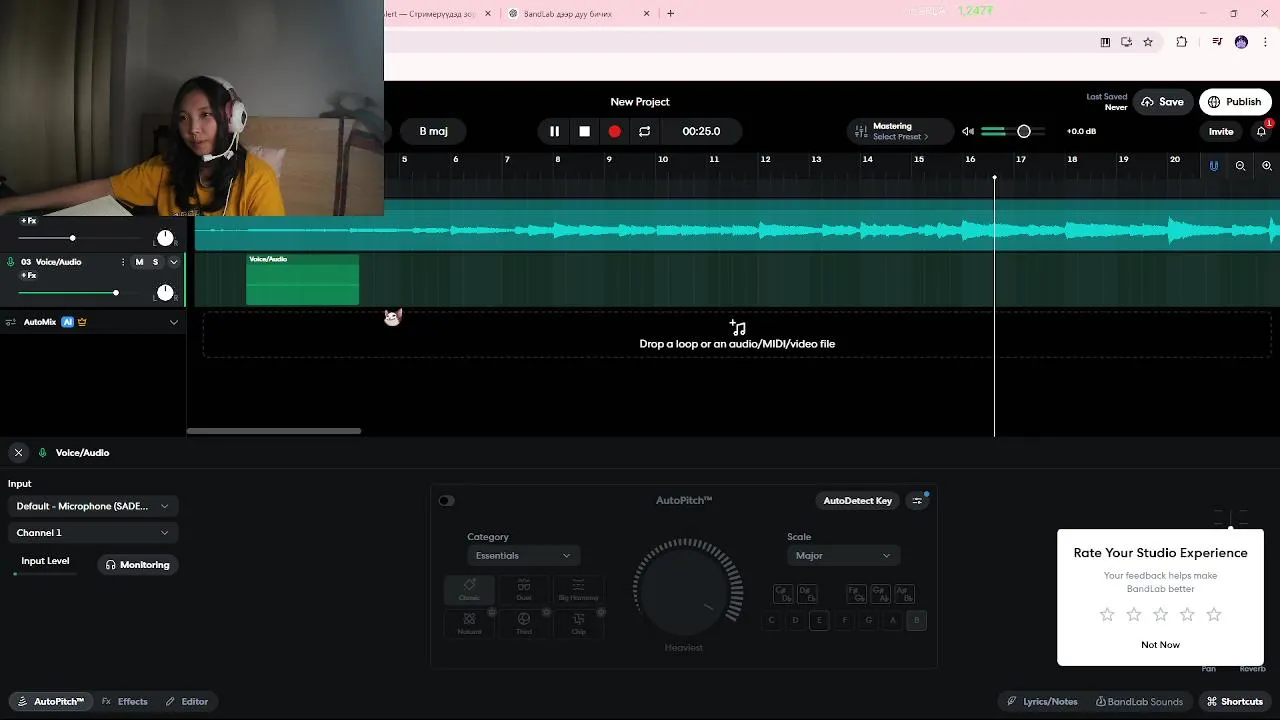Toggle the loop cycle button
The width and height of the screenshot is (1280, 720).
(644, 131)
